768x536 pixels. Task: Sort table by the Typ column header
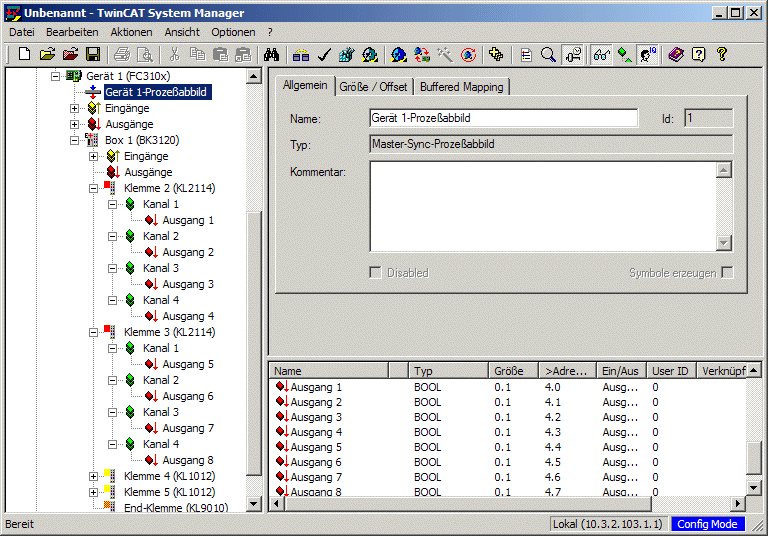click(448, 371)
